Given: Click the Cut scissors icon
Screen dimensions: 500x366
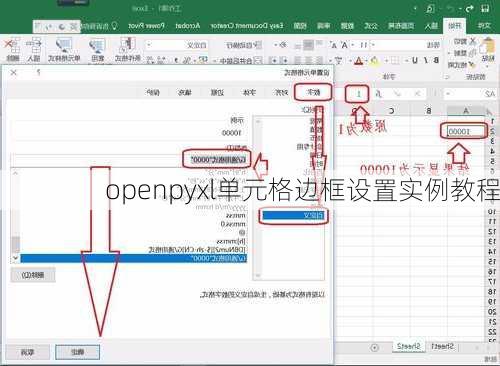Looking at the screenshot, I should click(x=472, y=41).
